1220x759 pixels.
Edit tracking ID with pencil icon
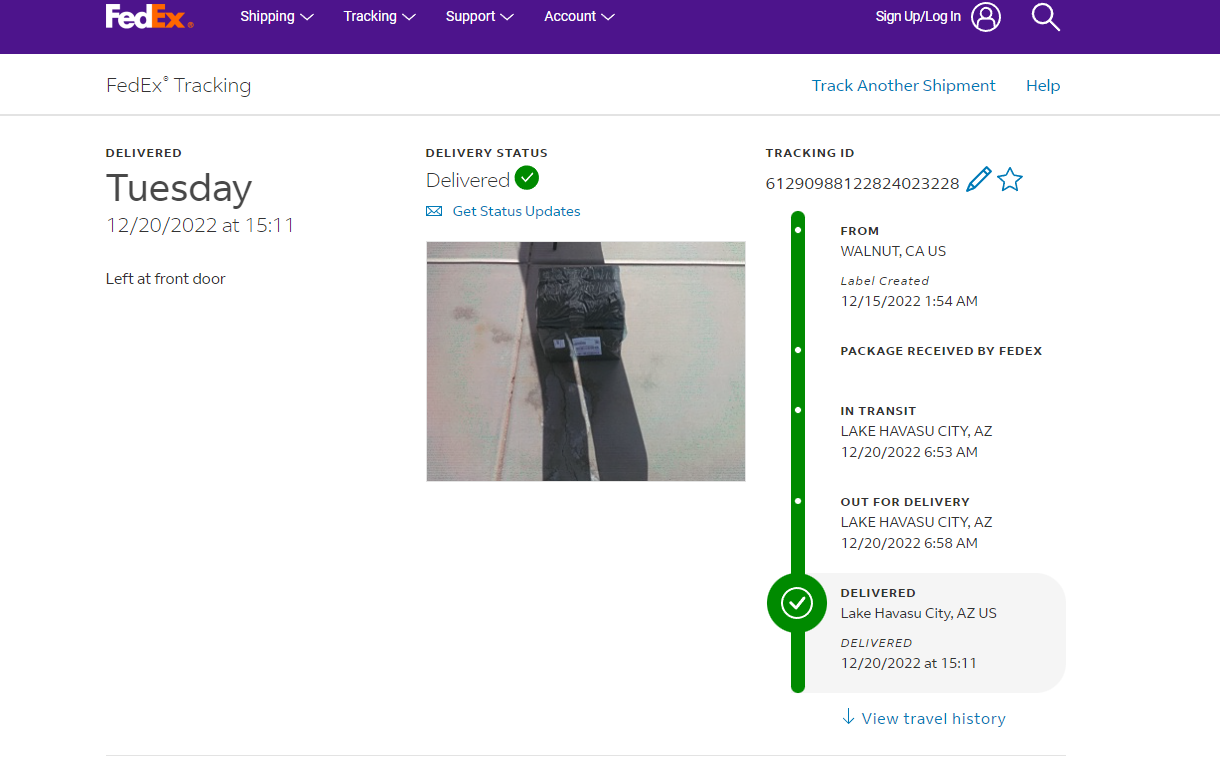coord(978,180)
